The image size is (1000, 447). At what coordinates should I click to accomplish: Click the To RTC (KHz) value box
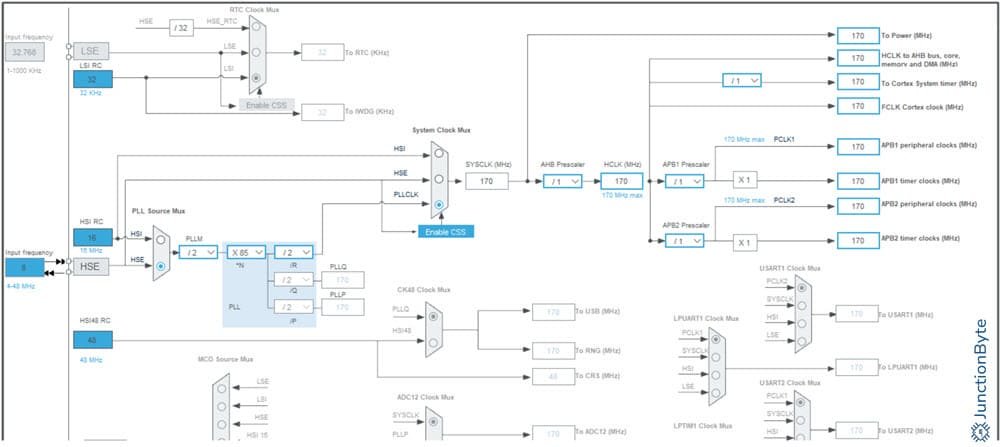pos(322,52)
